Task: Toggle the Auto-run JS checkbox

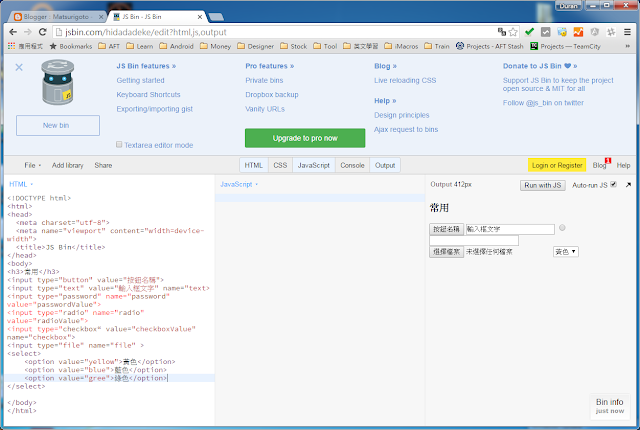Action: pyautogui.click(x=613, y=185)
